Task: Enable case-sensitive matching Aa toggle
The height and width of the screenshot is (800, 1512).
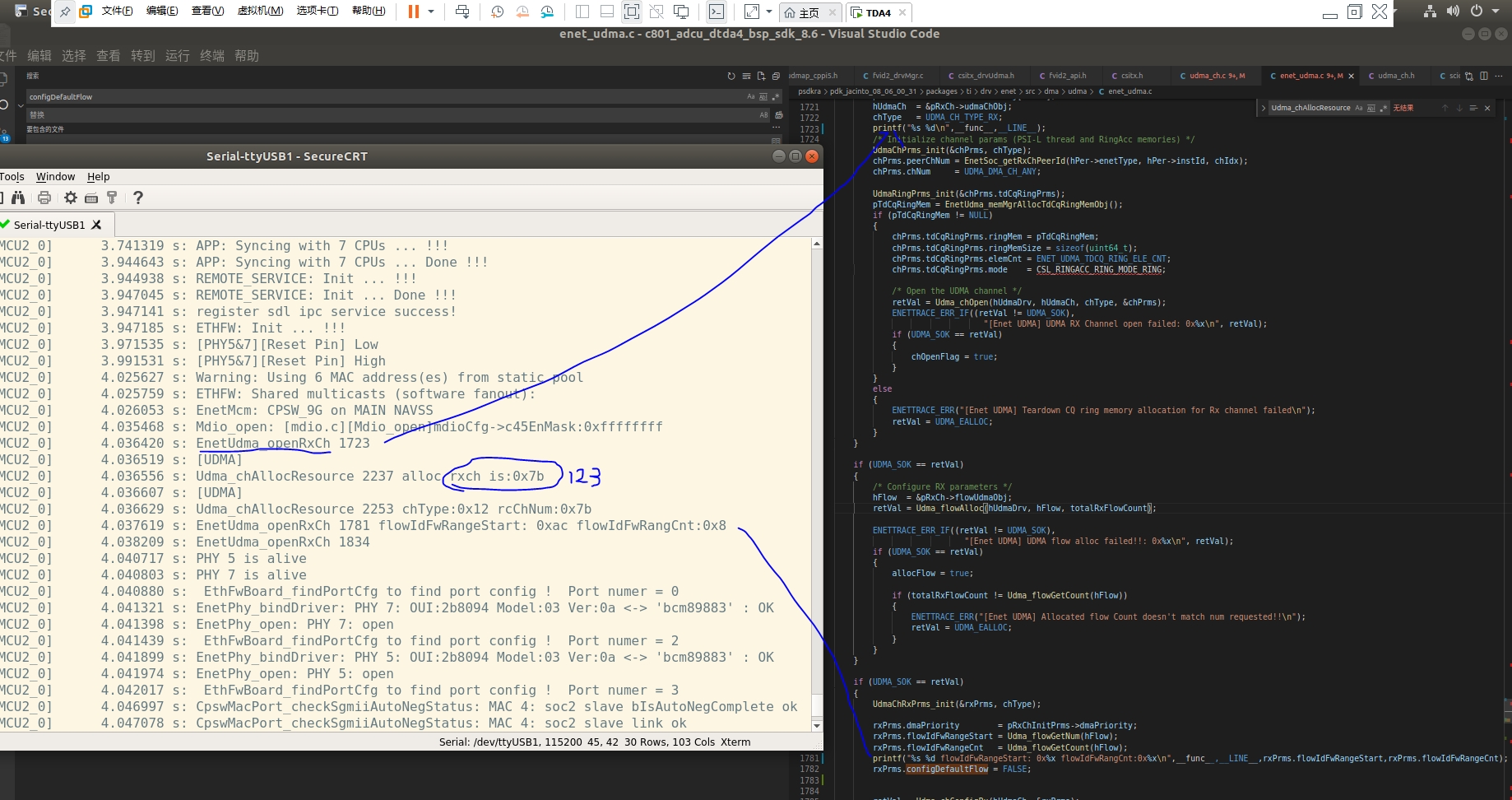Action: click(x=750, y=97)
